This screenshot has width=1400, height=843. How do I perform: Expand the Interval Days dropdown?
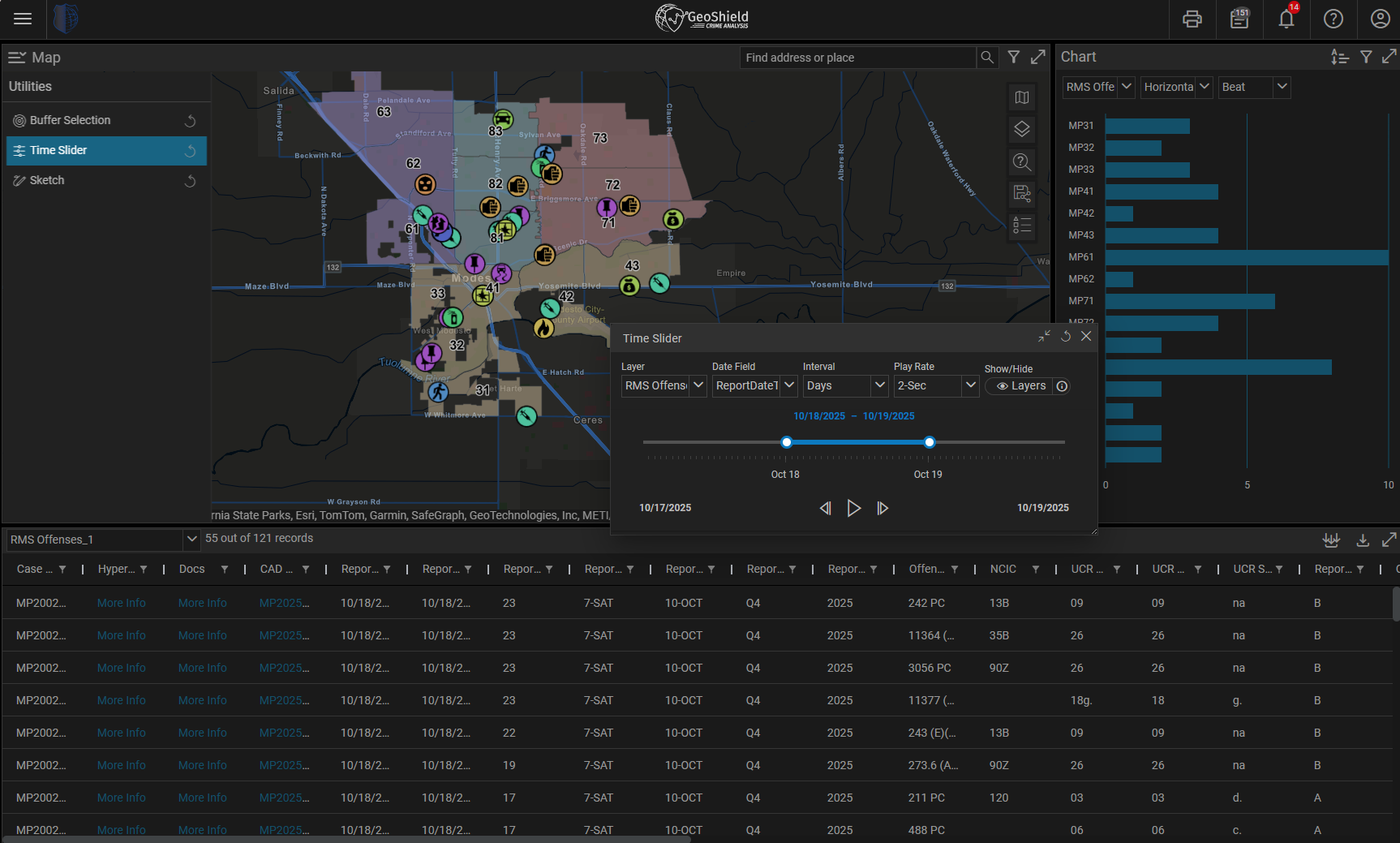coord(879,385)
